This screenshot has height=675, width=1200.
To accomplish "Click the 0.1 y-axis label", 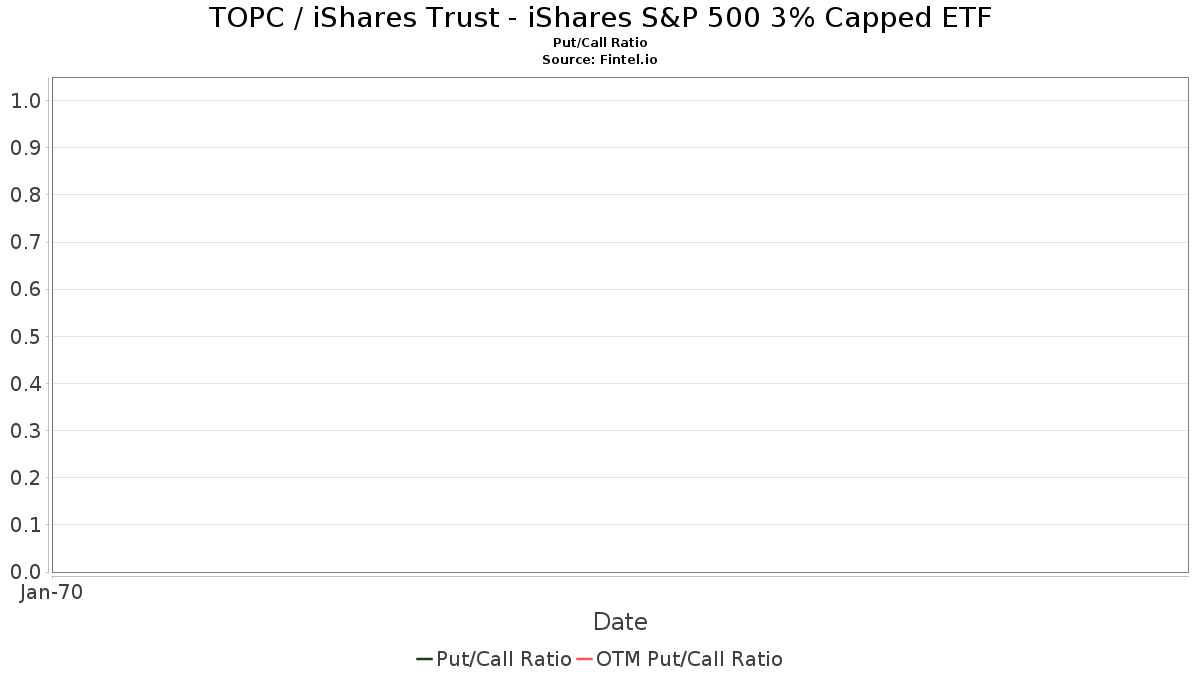I will click(26, 524).
